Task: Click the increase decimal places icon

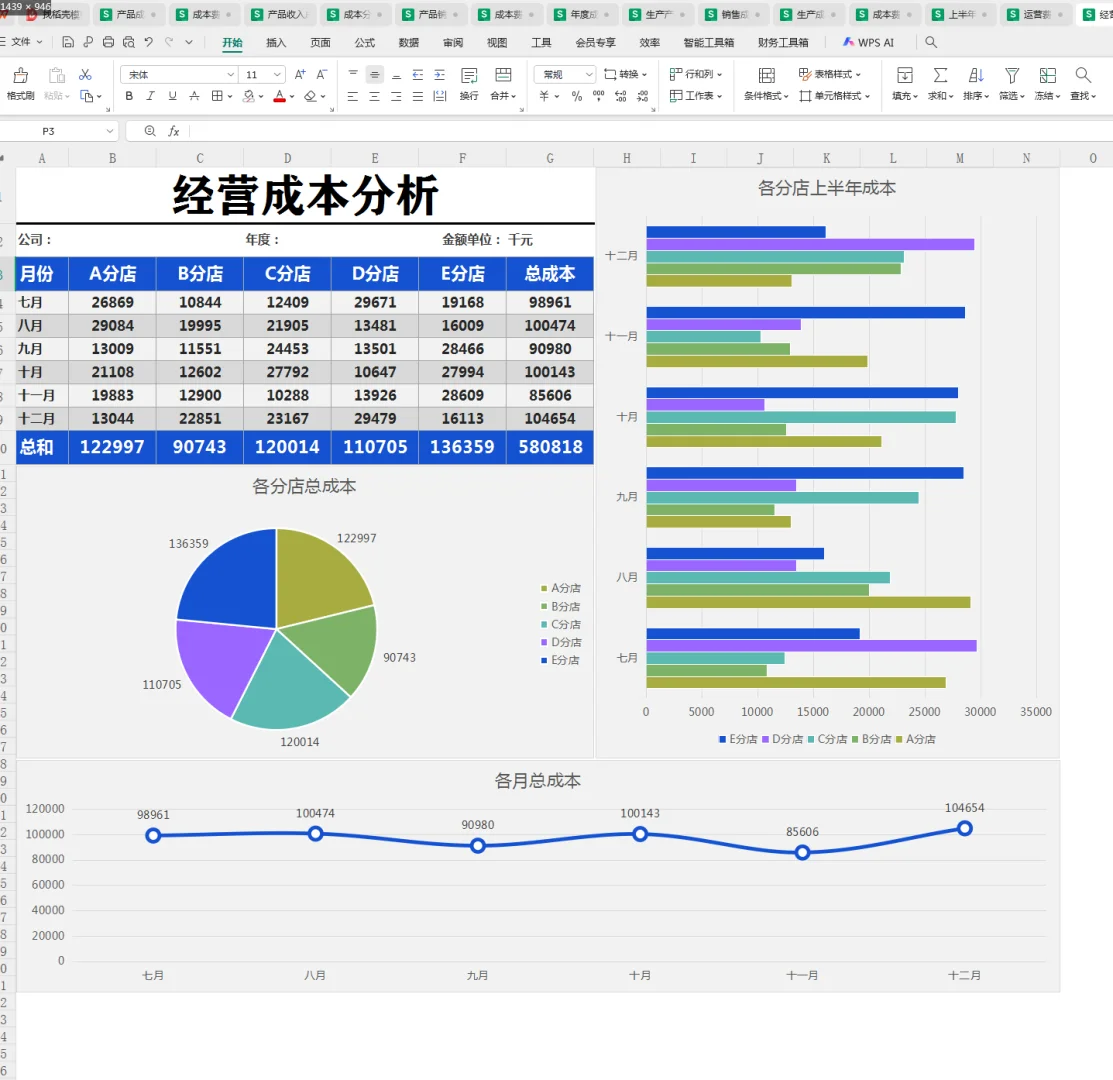Action: click(620, 96)
